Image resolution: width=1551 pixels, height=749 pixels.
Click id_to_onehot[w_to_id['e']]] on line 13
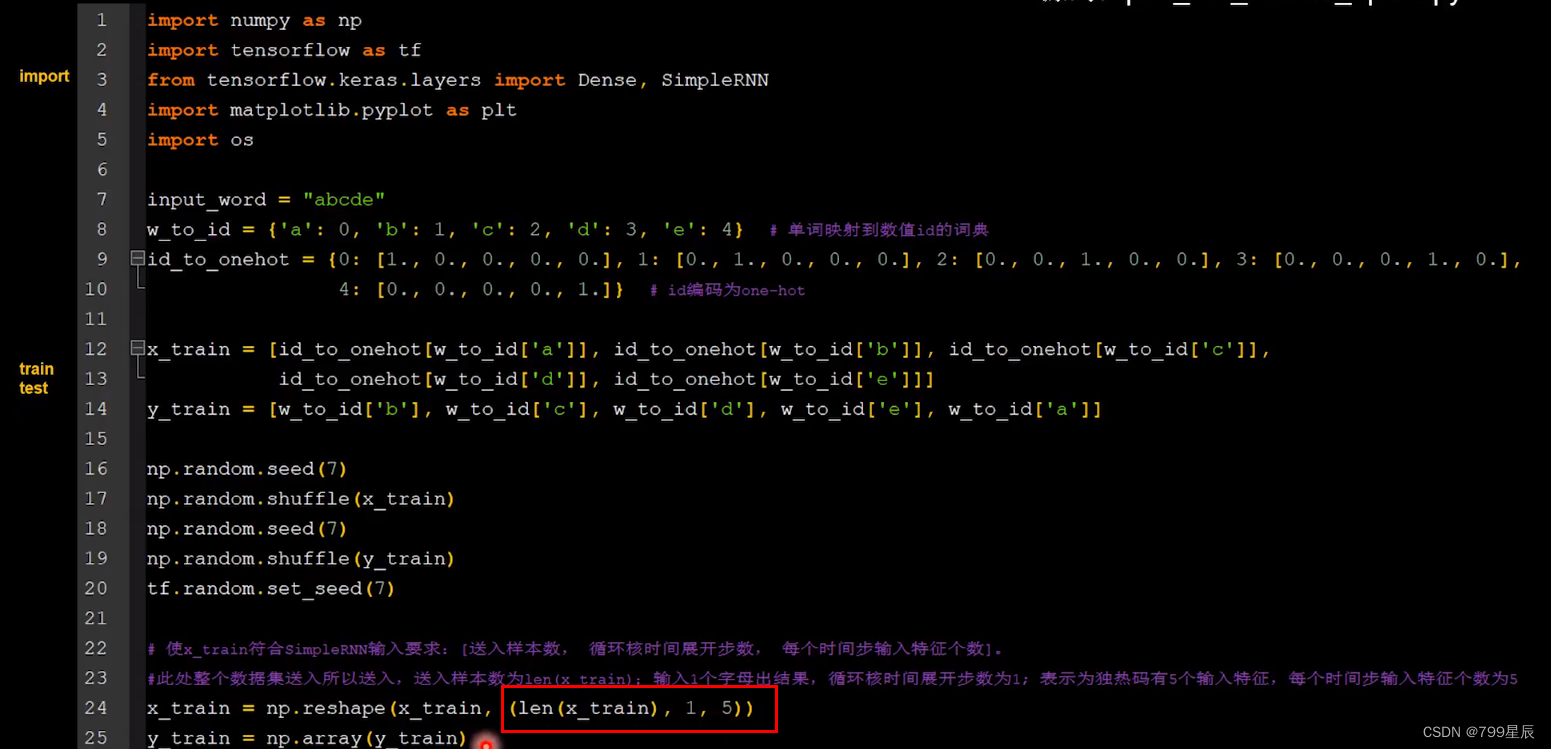click(775, 379)
